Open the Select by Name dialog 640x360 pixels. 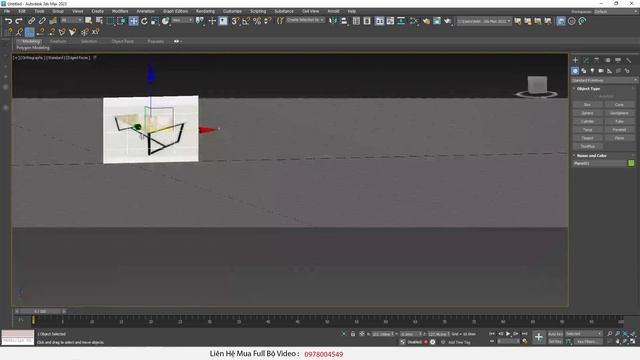[99, 20]
